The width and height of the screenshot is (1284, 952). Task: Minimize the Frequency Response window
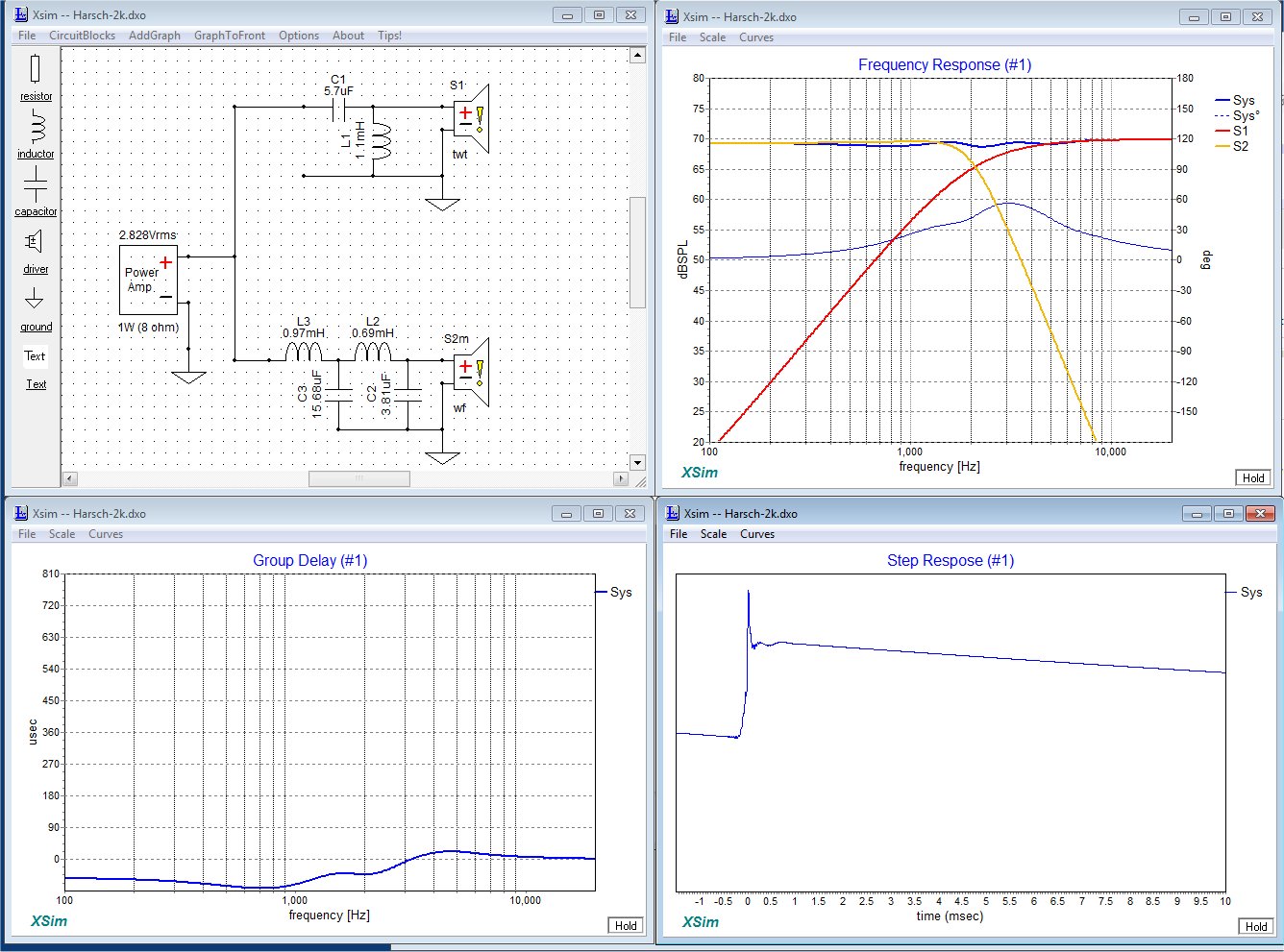1195,17
